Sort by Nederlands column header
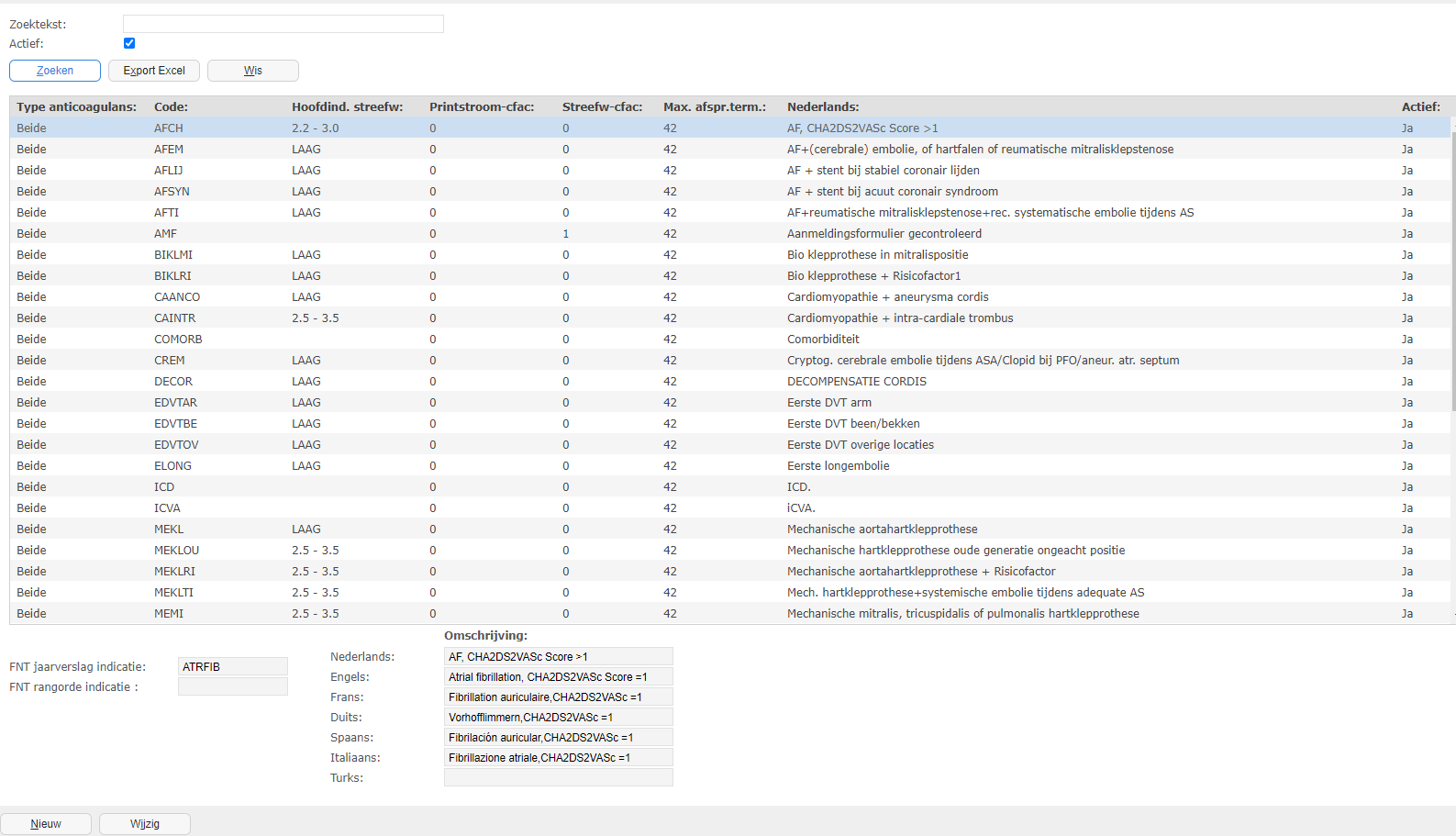Screen dimensions: 1456x836 coord(823,107)
